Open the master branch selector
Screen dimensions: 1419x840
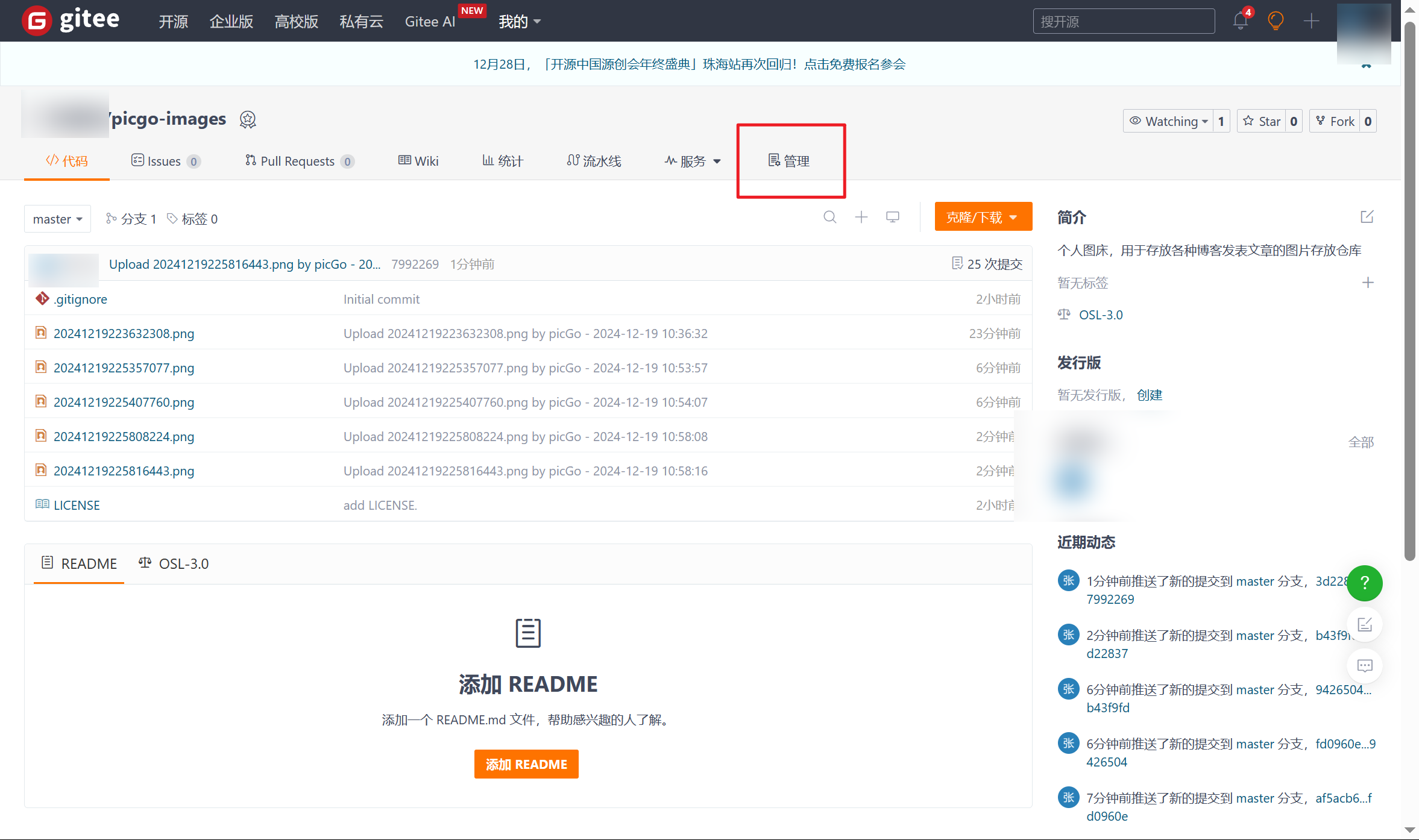pos(57,218)
